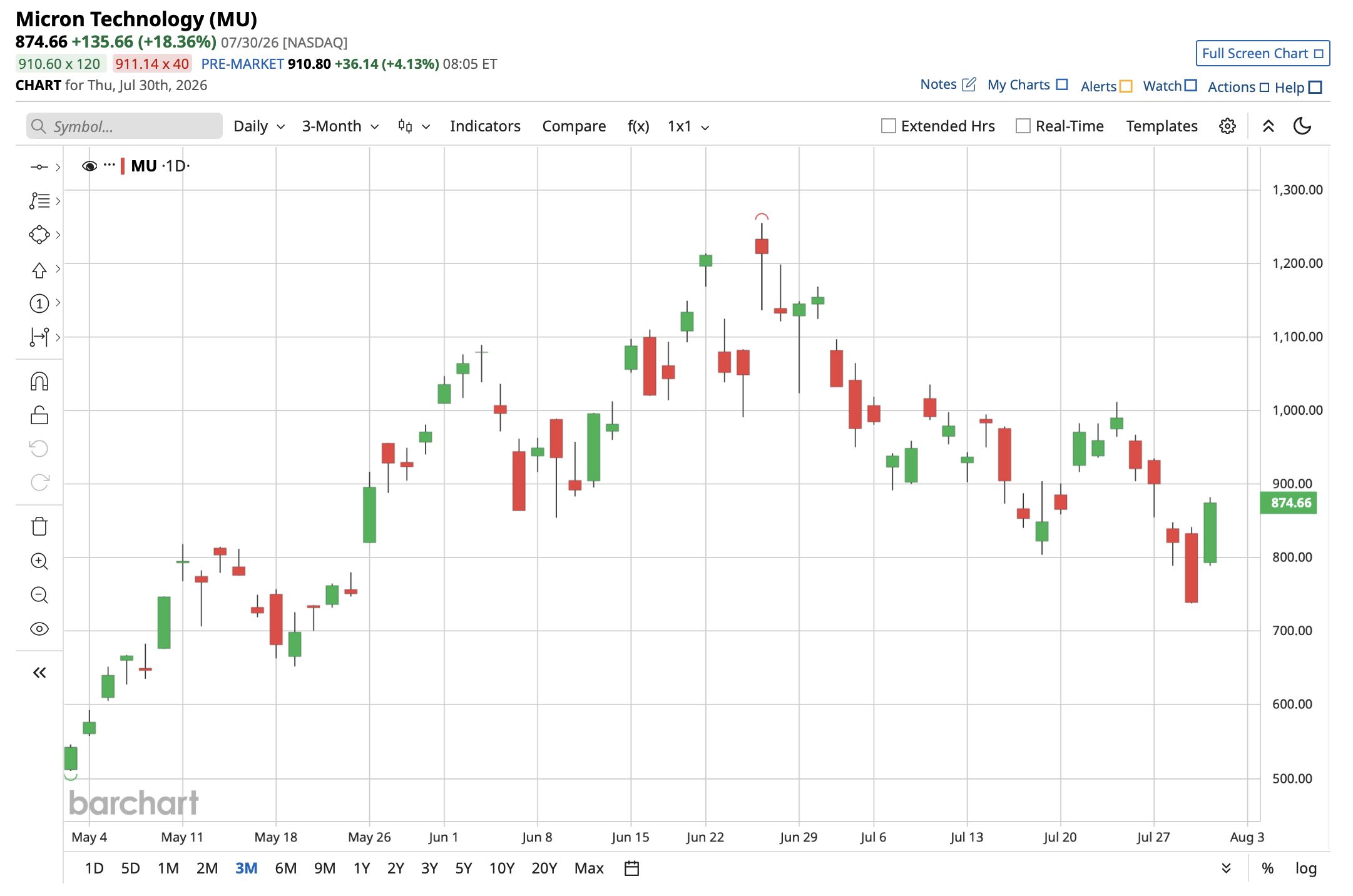The height and width of the screenshot is (896, 1353).
Task: Open the custom date range calendar
Action: pyautogui.click(x=631, y=868)
